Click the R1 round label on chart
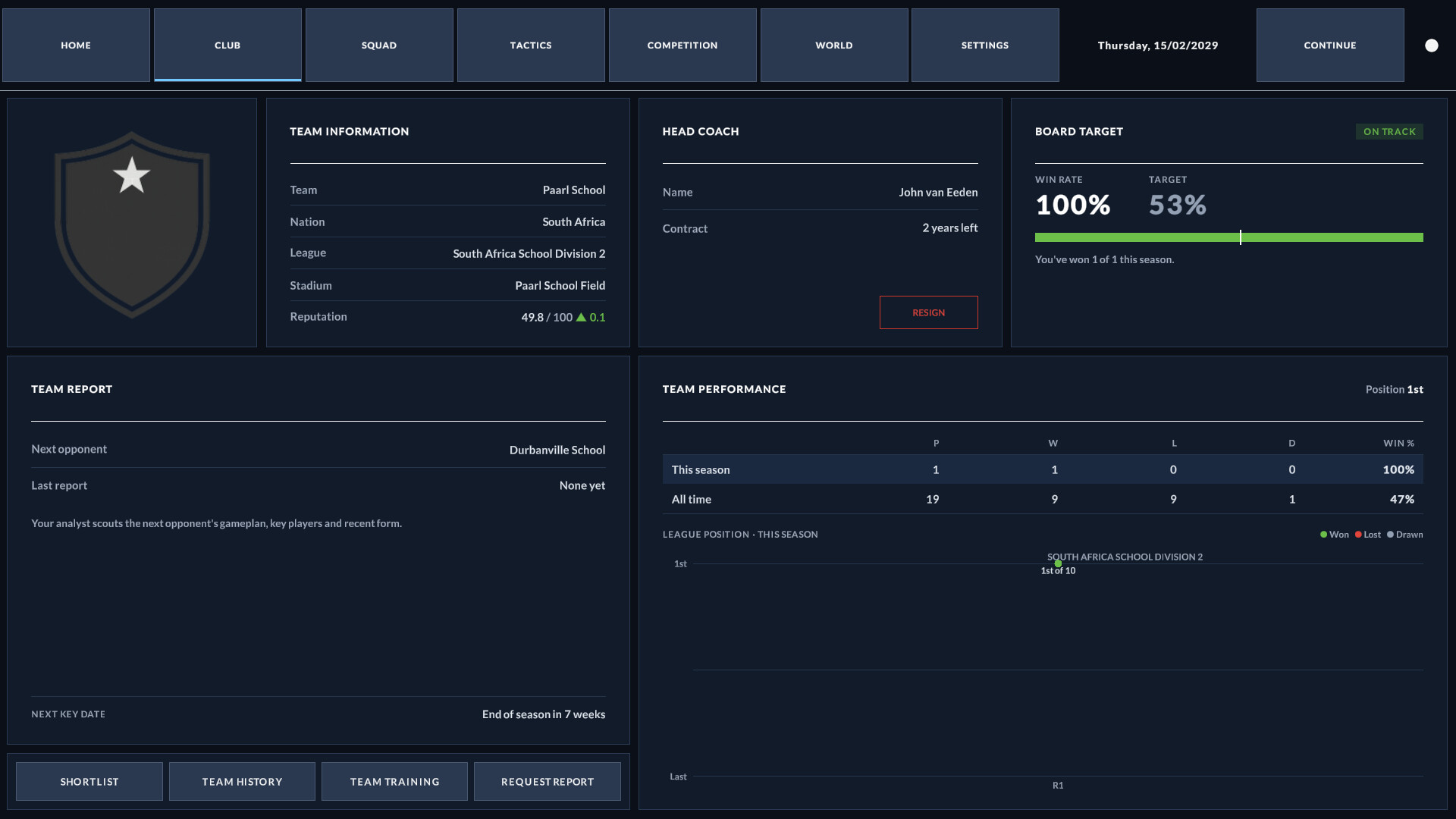Image resolution: width=1456 pixels, height=819 pixels. tap(1058, 786)
